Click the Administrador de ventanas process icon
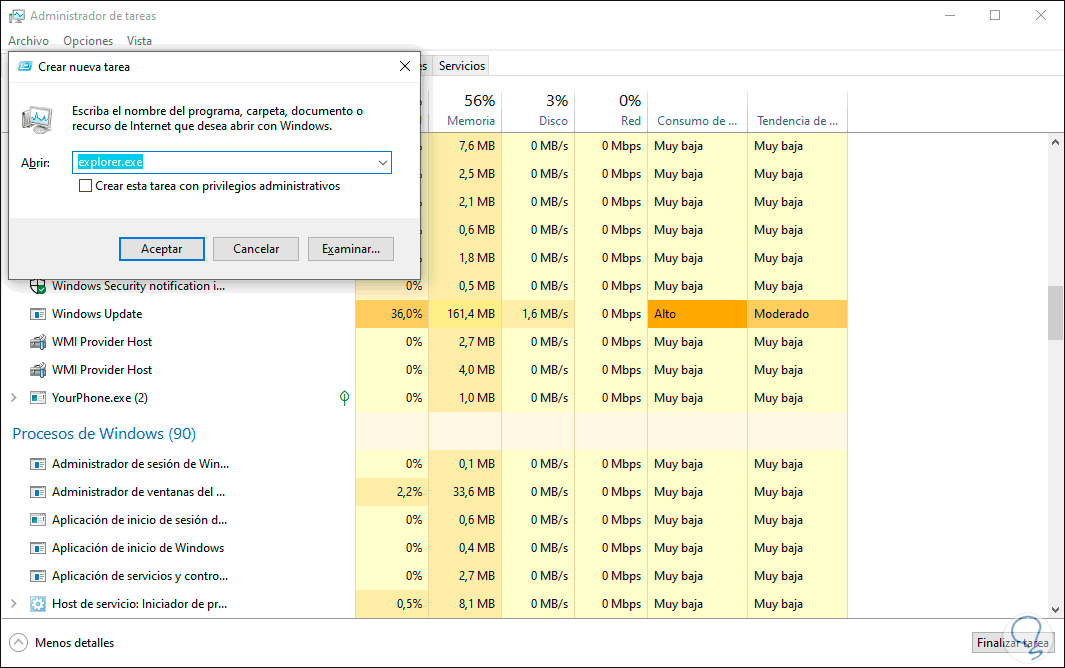Viewport: 1065px width, 668px height. click(x=38, y=492)
